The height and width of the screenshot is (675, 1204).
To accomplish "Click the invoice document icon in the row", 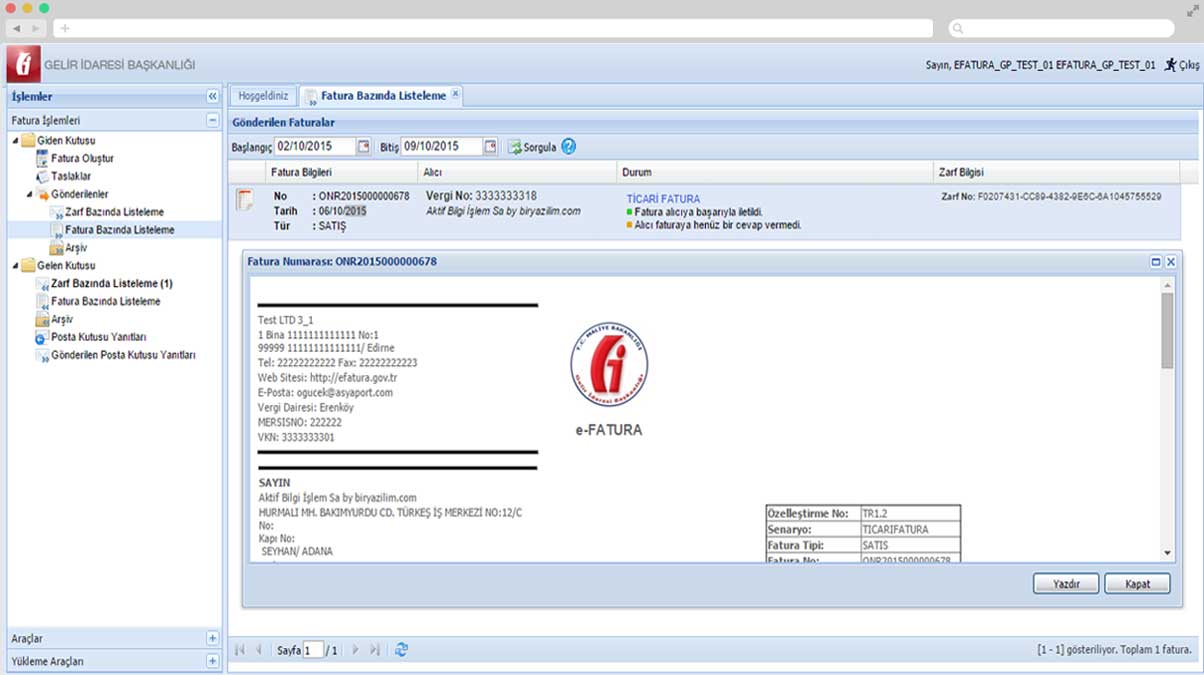I will point(244,199).
